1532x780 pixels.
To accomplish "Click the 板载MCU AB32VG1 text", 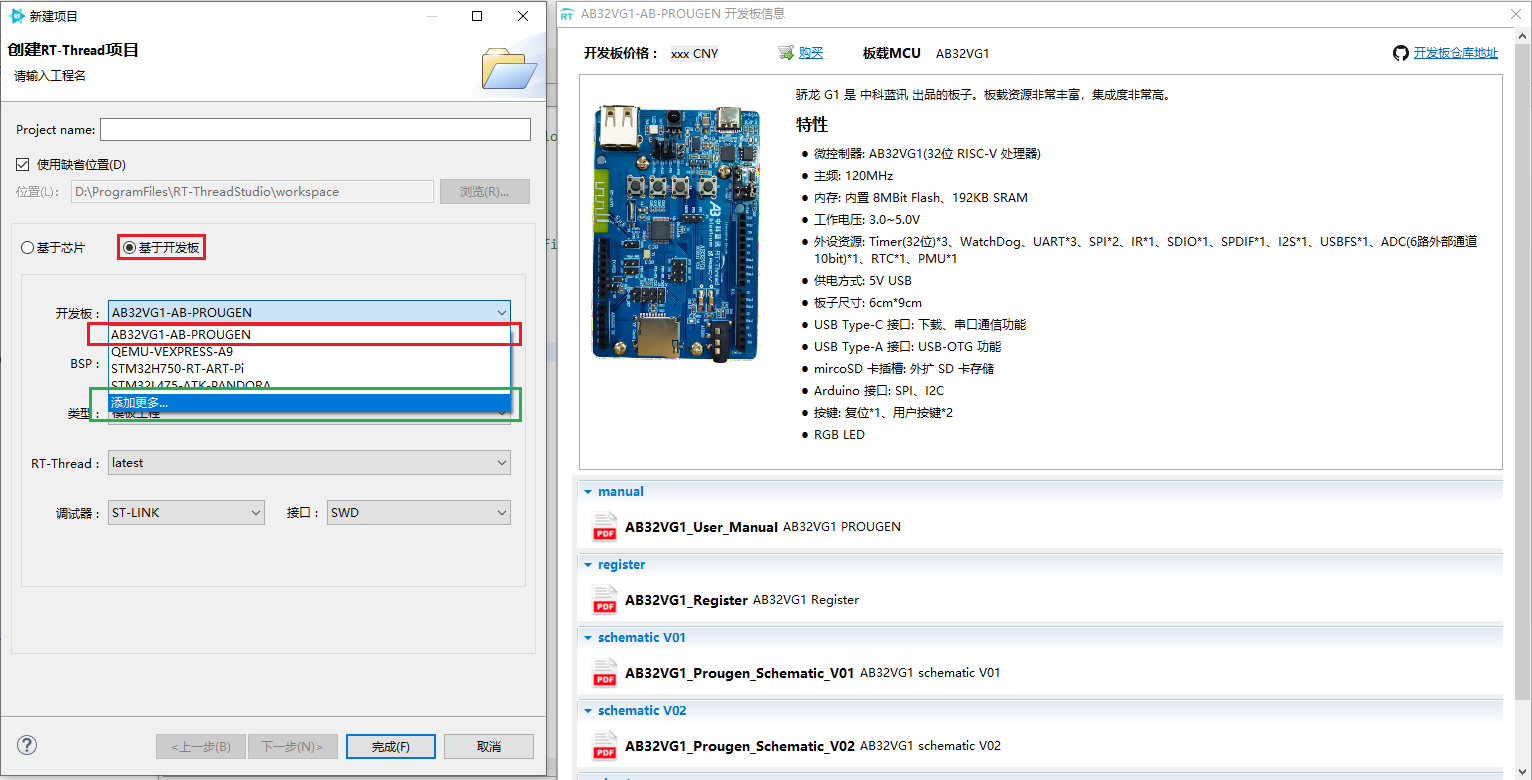I will tap(926, 54).
